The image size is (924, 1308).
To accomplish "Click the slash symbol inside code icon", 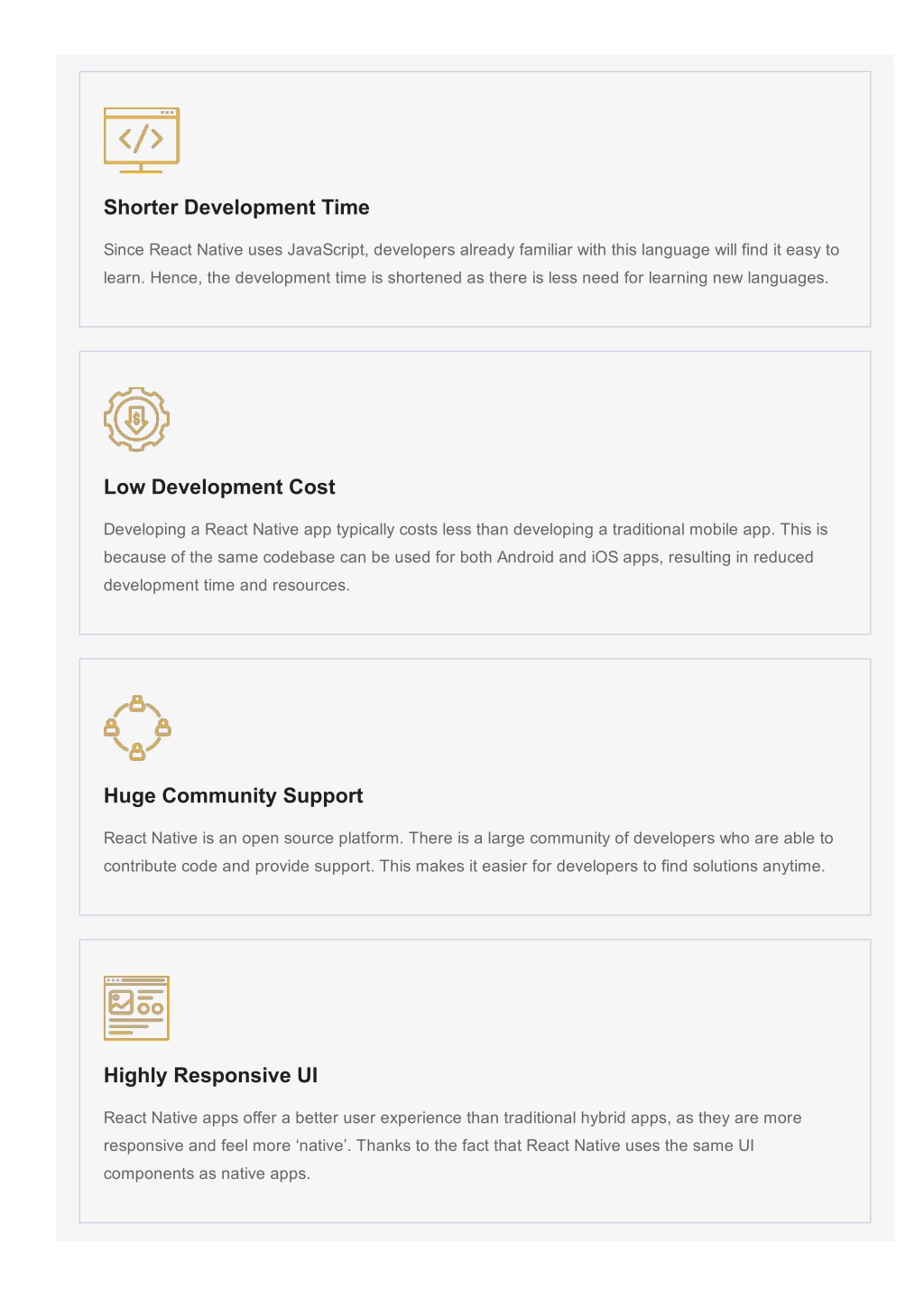I will 142,138.
